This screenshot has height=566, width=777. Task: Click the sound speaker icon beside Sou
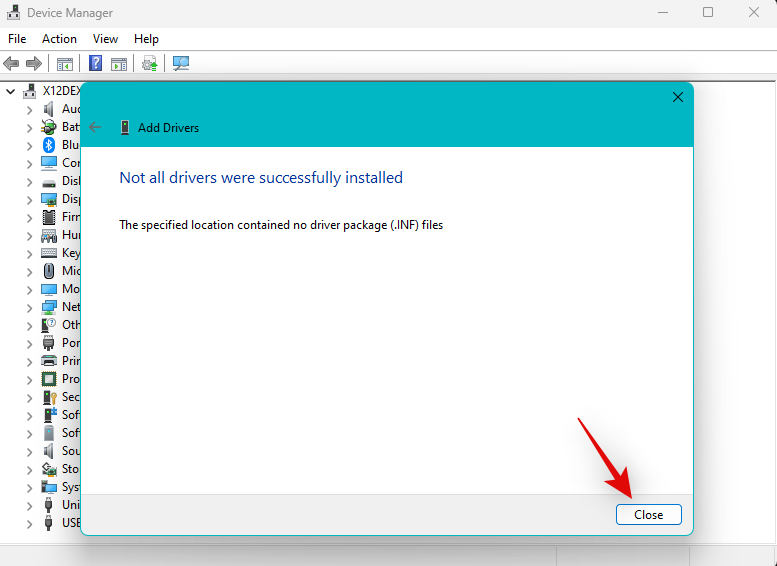pyautogui.click(x=49, y=451)
